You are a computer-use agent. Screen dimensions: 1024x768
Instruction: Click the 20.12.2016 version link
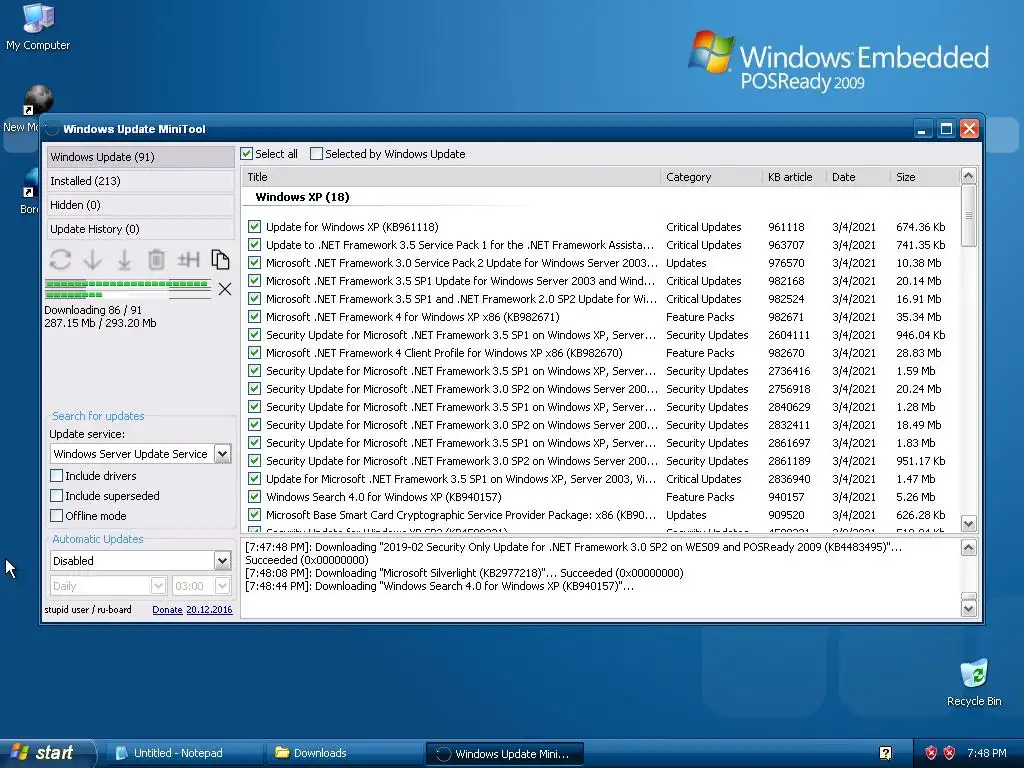(x=209, y=610)
